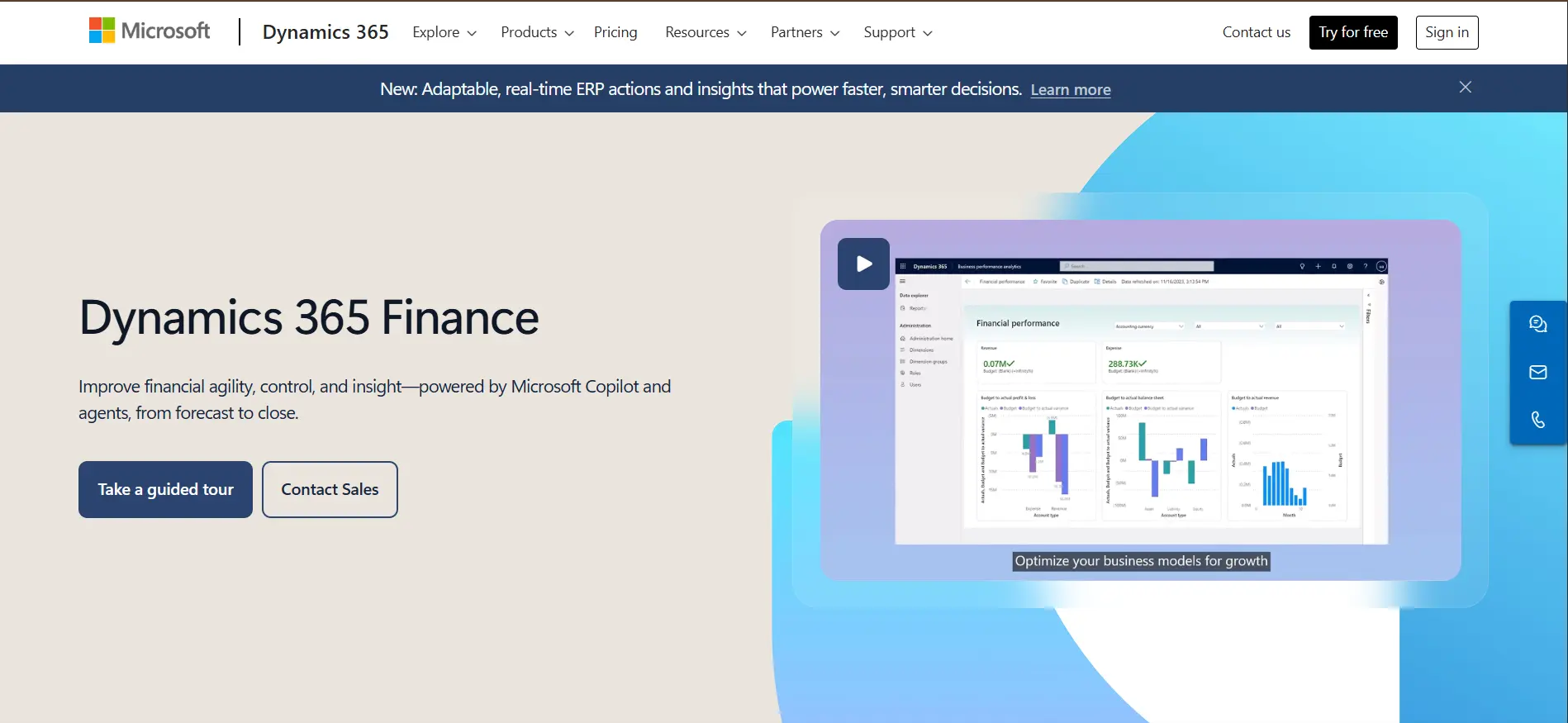Expand the Partners menu
1568x723 pixels.
[805, 32]
